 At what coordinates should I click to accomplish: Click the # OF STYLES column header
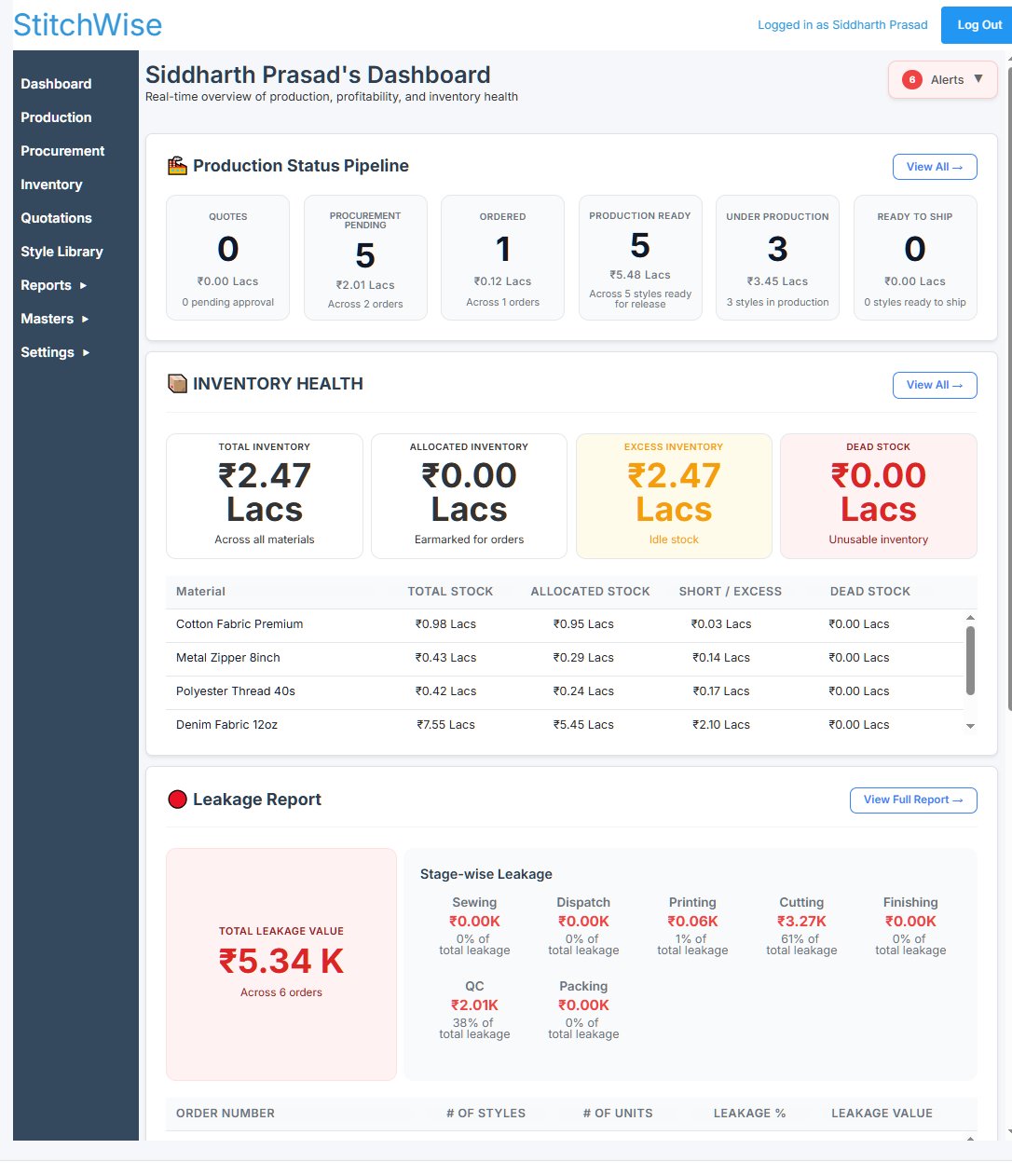click(x=485, y=1114)
